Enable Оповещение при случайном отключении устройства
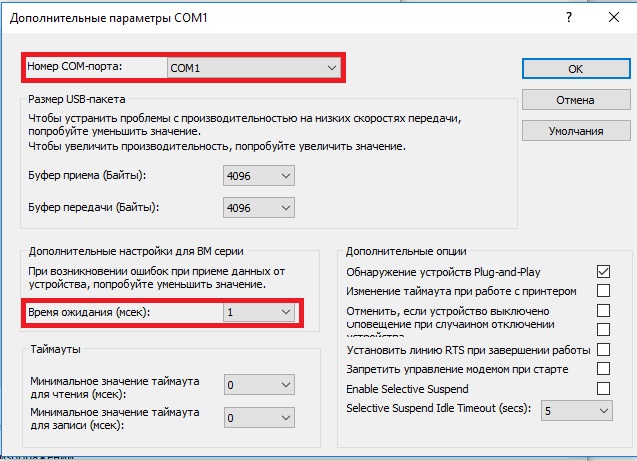Screen dimensions: 637x461 (x=603, y=329)
